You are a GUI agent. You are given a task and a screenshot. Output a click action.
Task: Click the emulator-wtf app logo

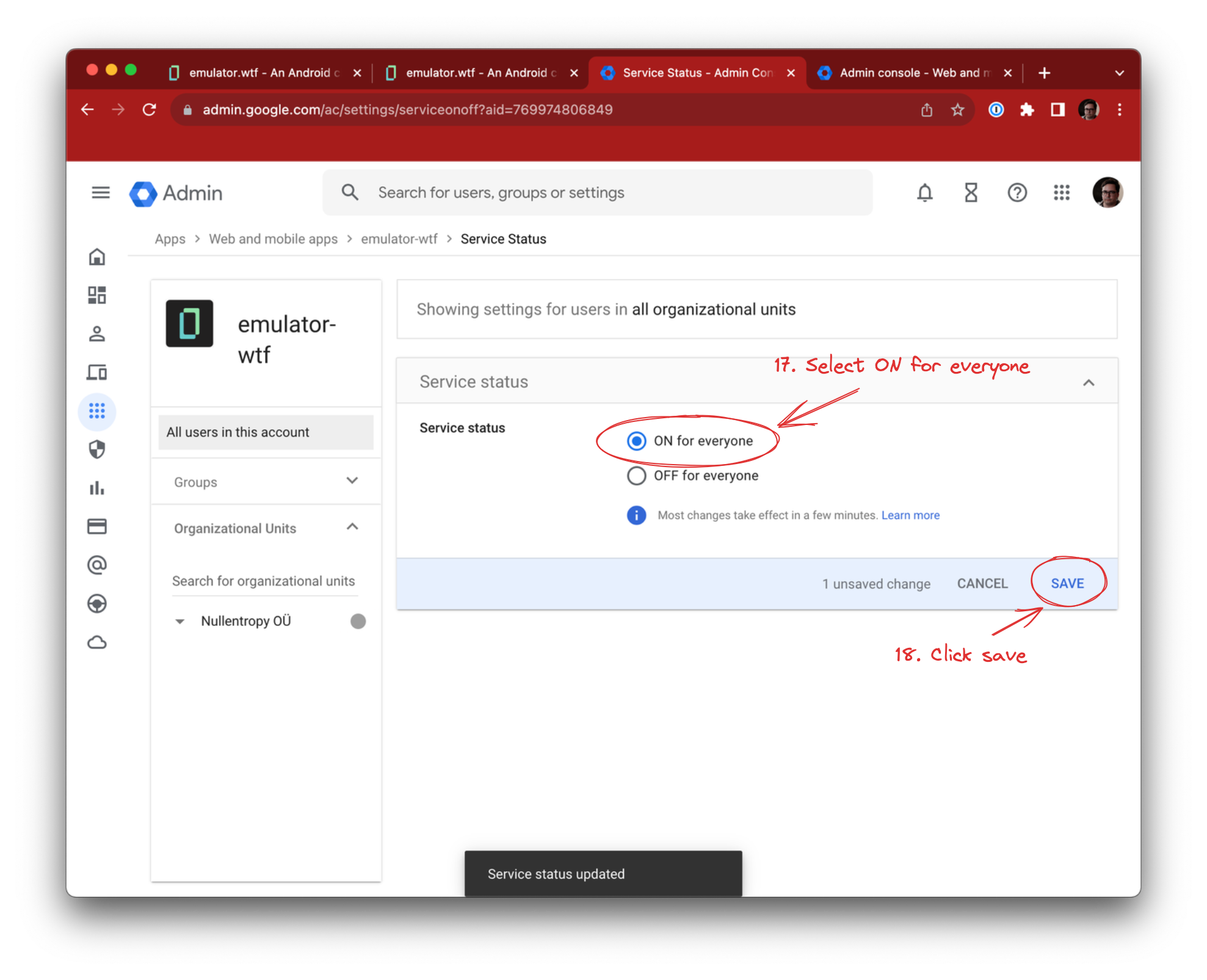click(x=189, y=324)
